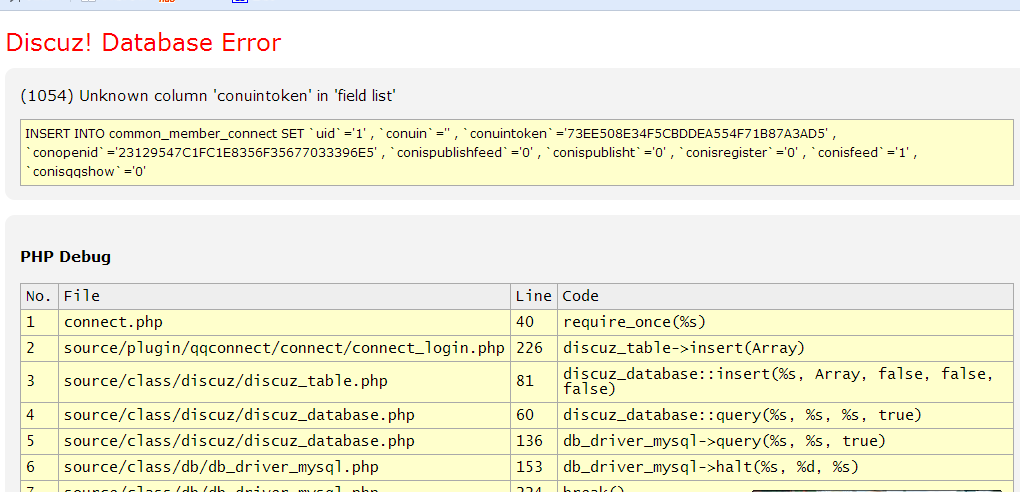
Task: Click the db_driver_mysql->query code cell
Action: click(x=722, y=440)
